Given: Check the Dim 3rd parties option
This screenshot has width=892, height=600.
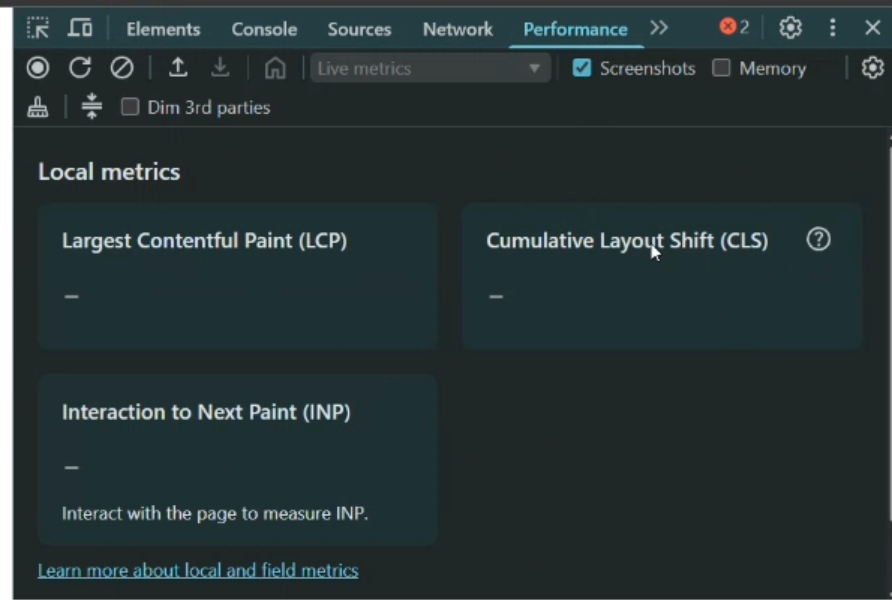Looking at the screenshot, I should tap(130, 107).
